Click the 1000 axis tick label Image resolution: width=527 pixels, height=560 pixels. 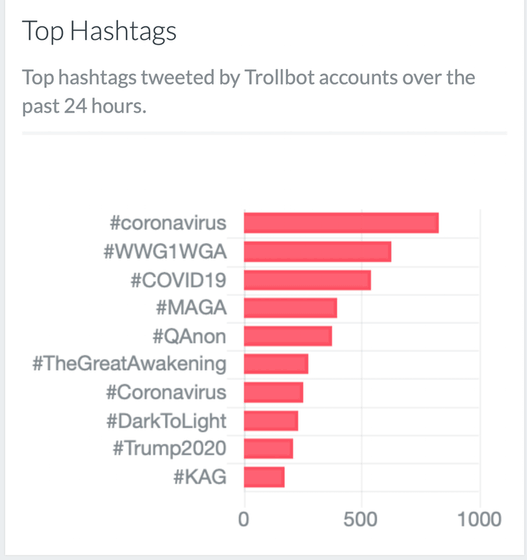(x=480, y=520)
